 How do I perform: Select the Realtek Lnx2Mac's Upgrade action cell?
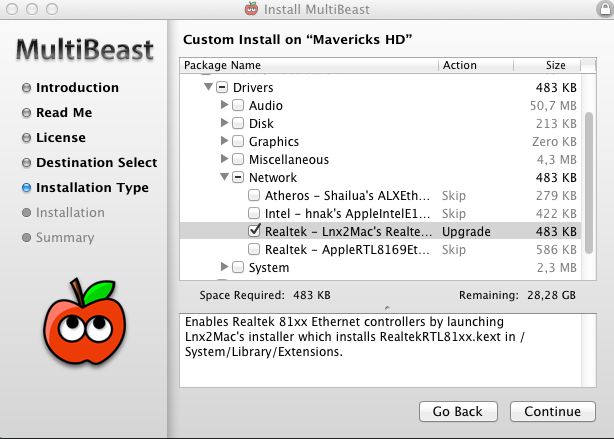[466, 231]
